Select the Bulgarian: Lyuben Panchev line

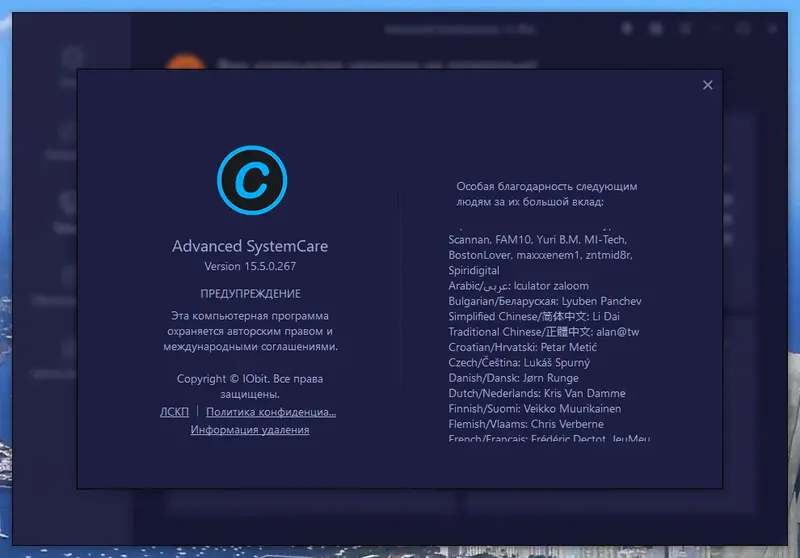pos(545,301)
